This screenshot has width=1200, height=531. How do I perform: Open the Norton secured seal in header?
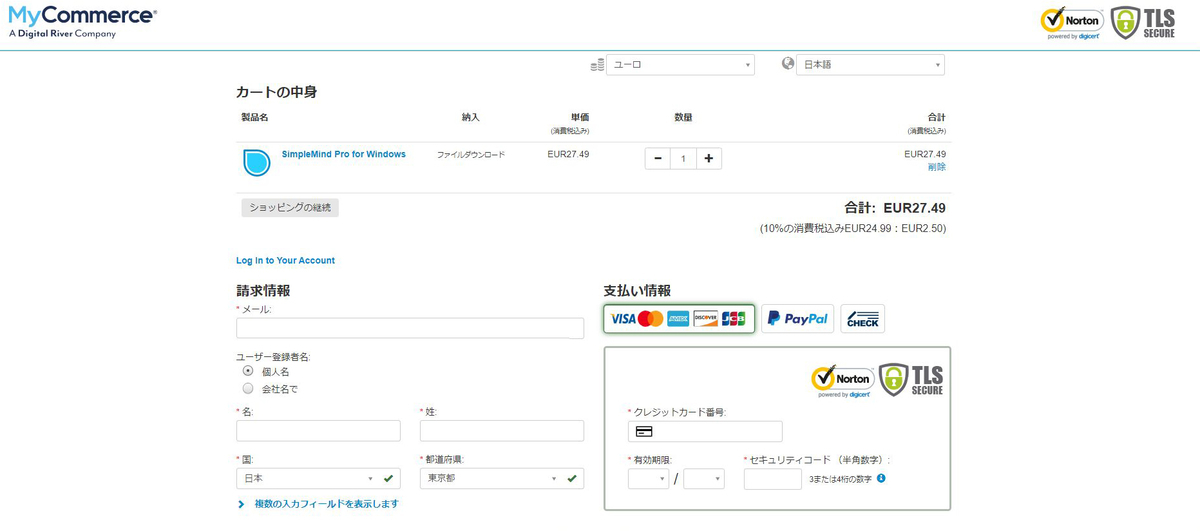[x=1071, y=22]
